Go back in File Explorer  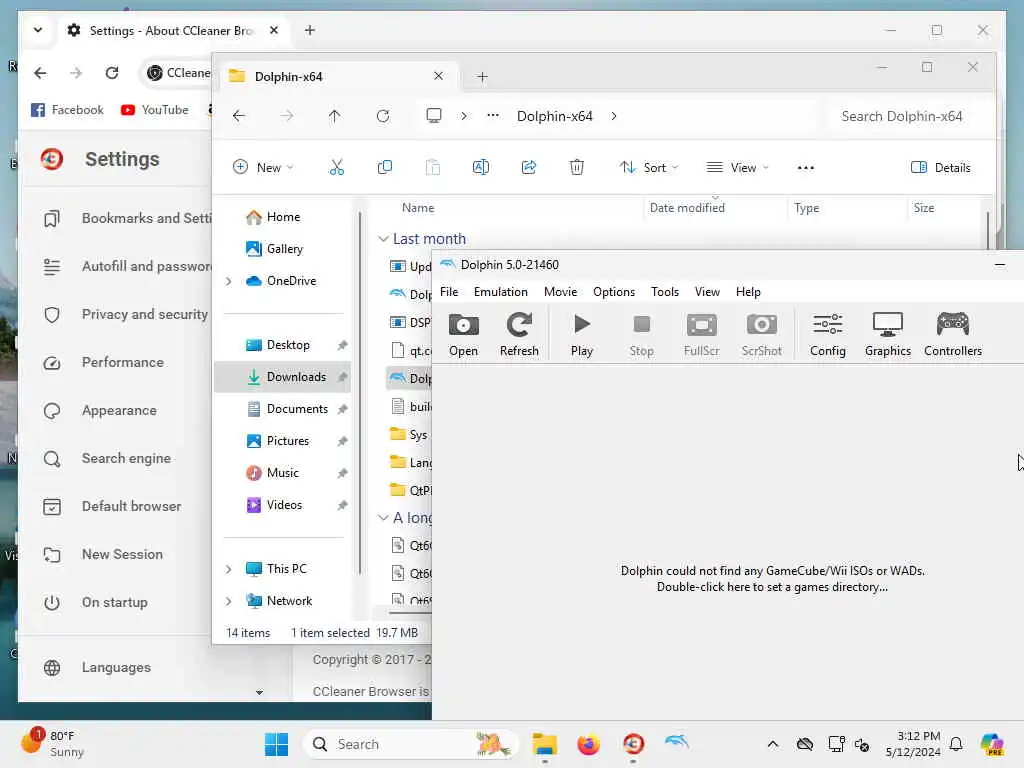[239, 116]
